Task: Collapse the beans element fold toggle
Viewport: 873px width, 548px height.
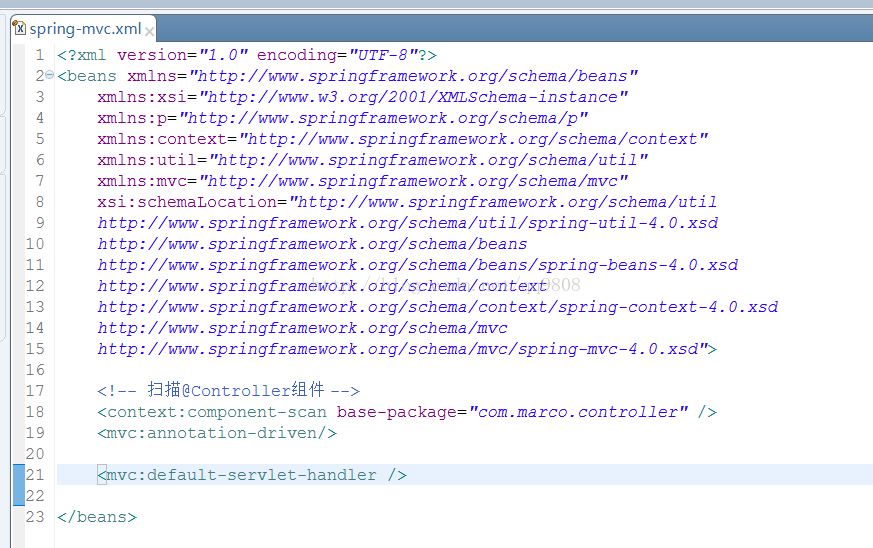Action: point(49,76)
